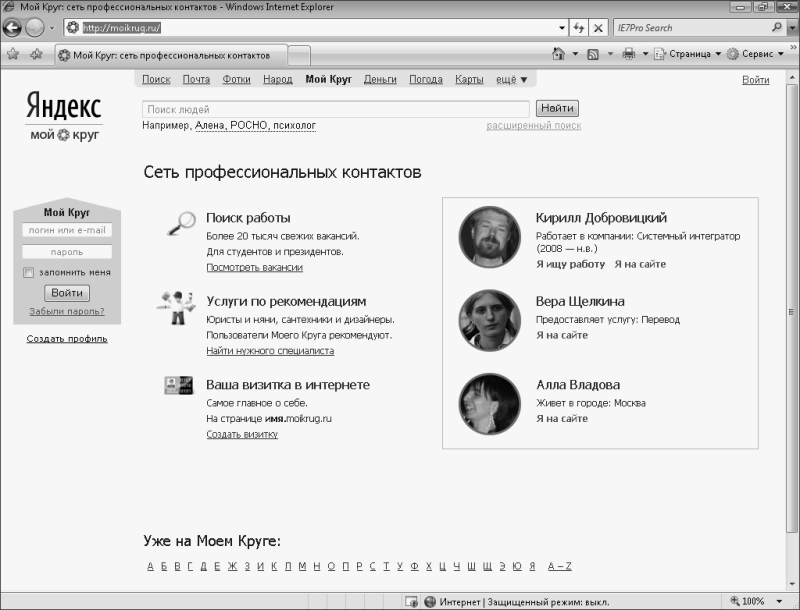This screenshot has width=800, height=610.
Task: Expand the address bar history dropdown
Action: click(562, 28)
